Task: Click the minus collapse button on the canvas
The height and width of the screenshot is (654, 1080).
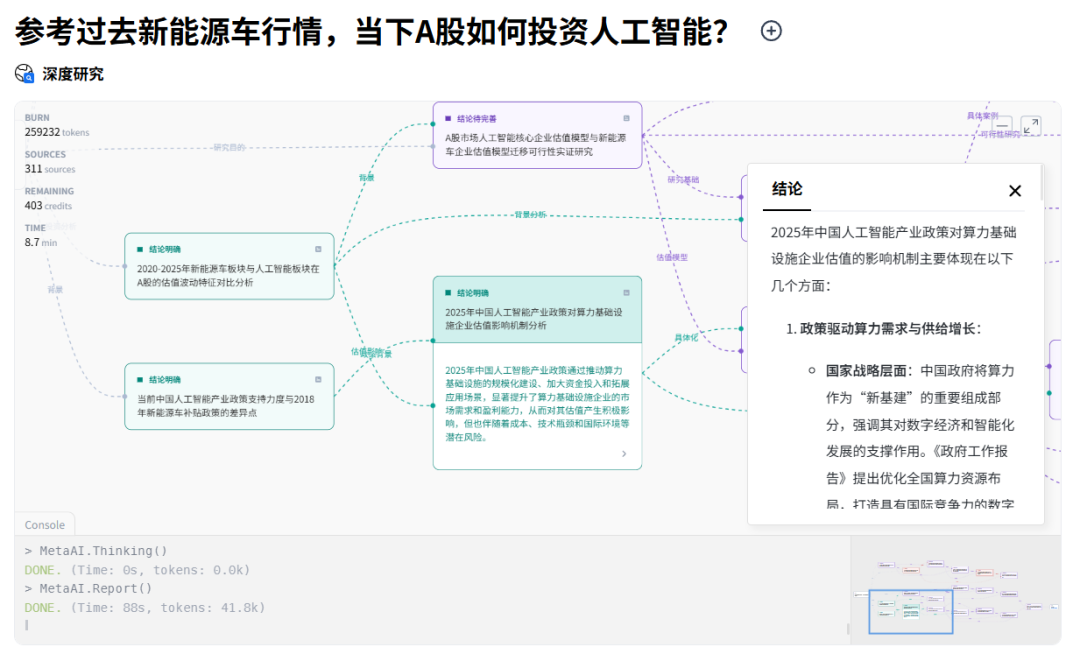Action: 1002,125
